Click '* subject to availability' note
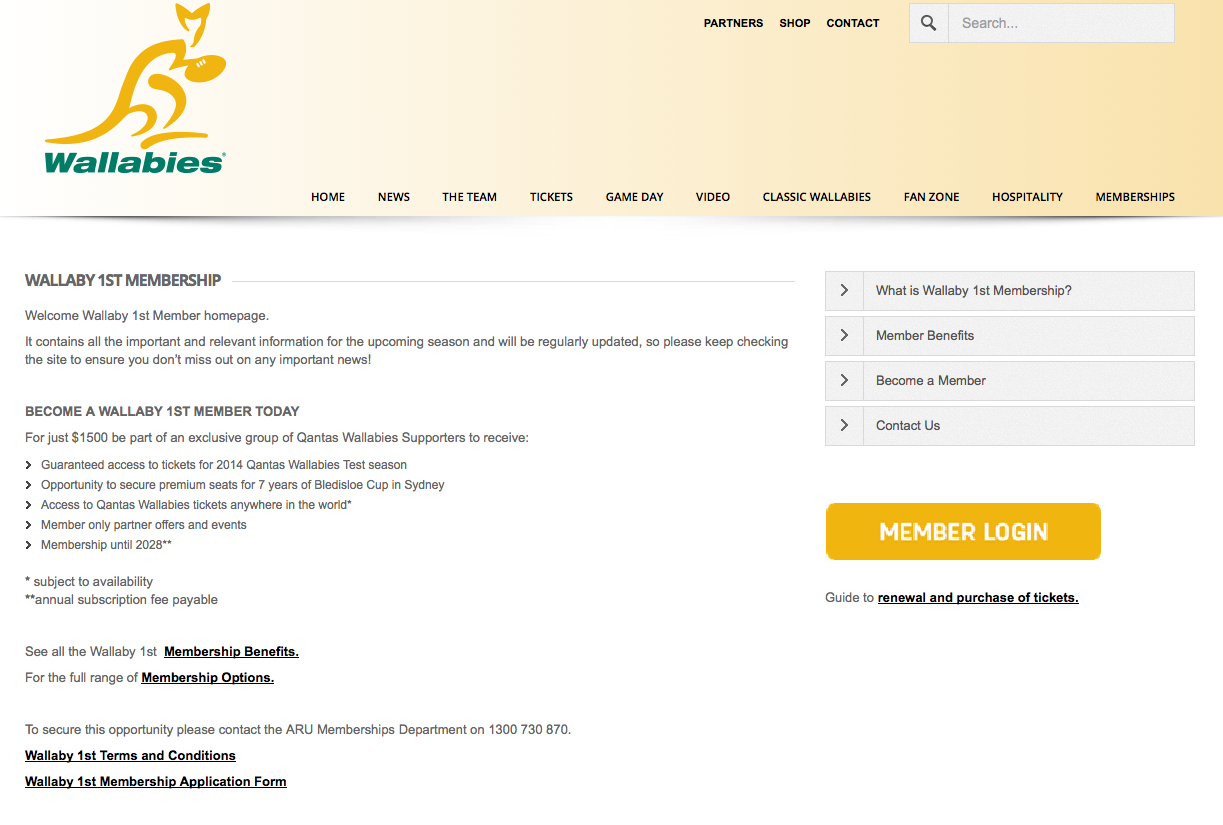This screenshot has height=825, width=1223. tap(89, 582)
